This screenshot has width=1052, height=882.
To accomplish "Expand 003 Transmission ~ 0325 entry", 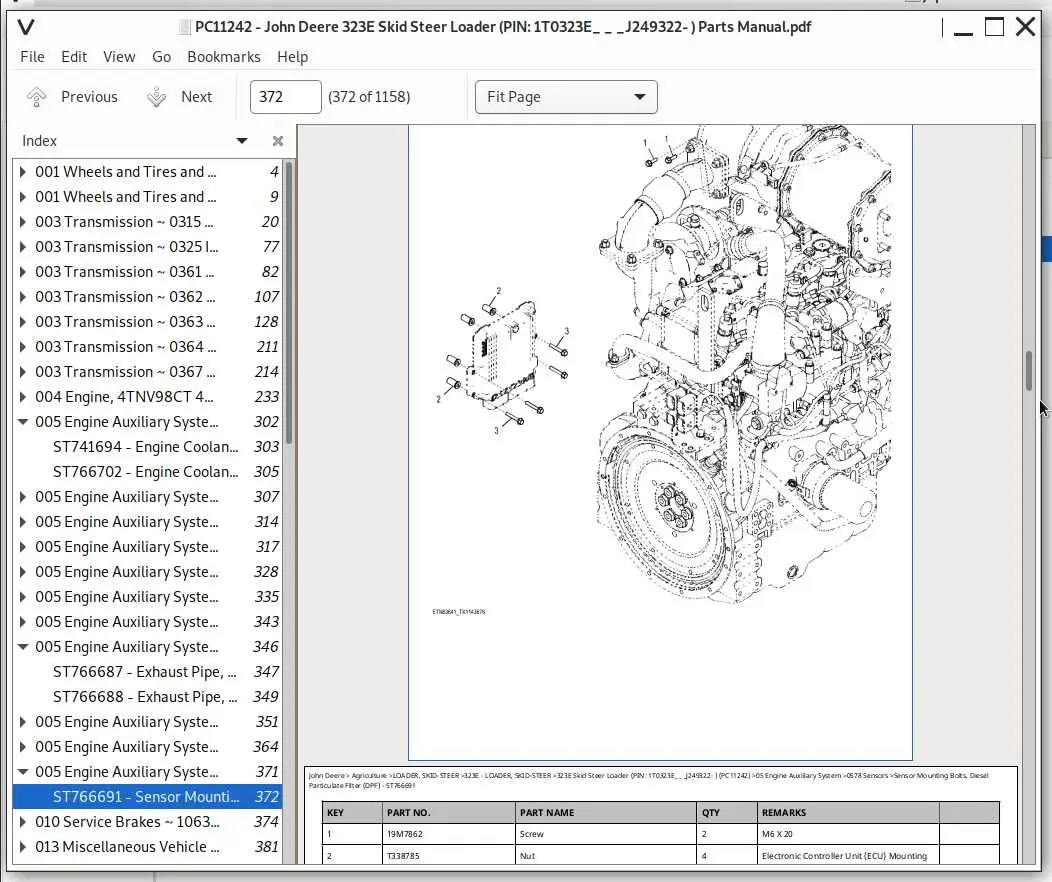I will pyautogui.click(x=23, y=247).
